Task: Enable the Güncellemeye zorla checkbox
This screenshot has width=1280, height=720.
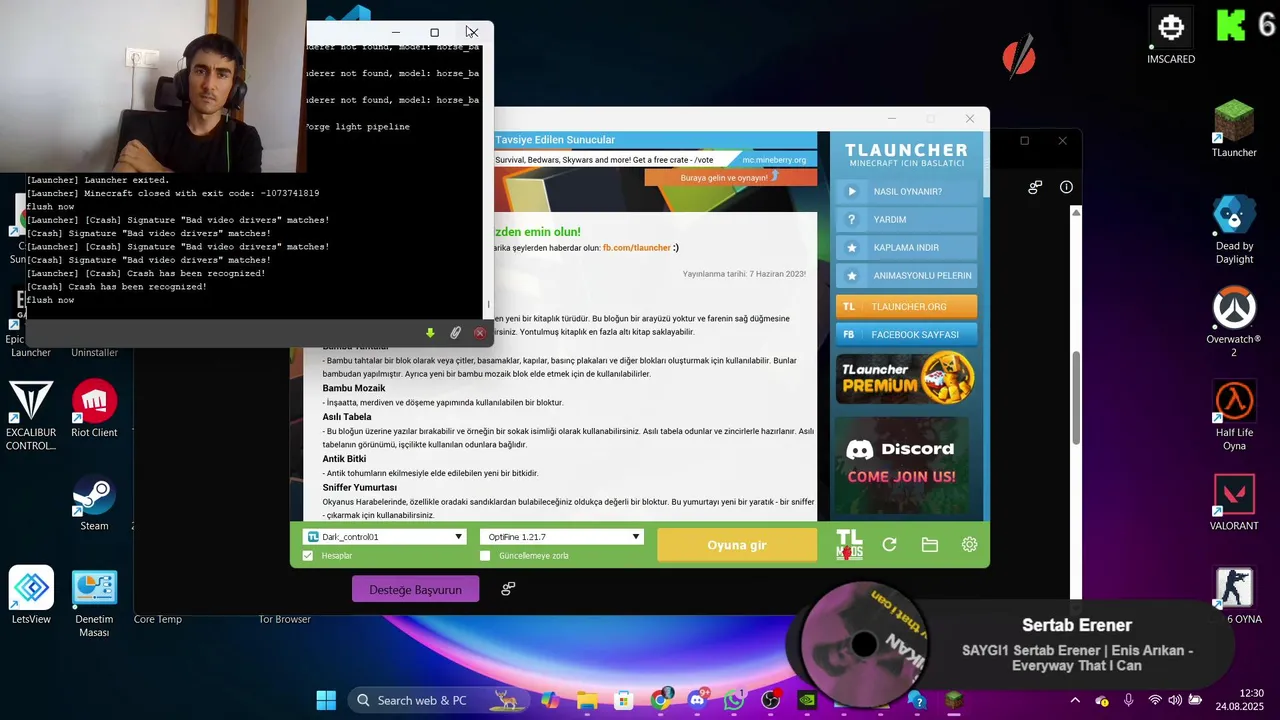Action: tap(485, 556)
